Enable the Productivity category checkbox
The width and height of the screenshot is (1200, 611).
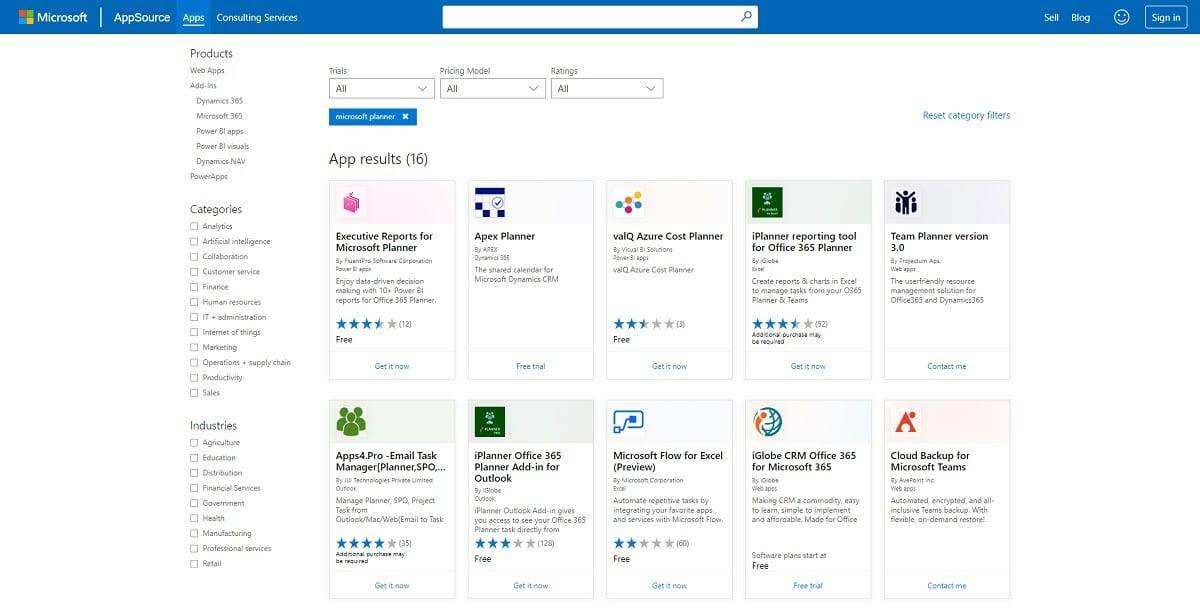click(194, 378)
